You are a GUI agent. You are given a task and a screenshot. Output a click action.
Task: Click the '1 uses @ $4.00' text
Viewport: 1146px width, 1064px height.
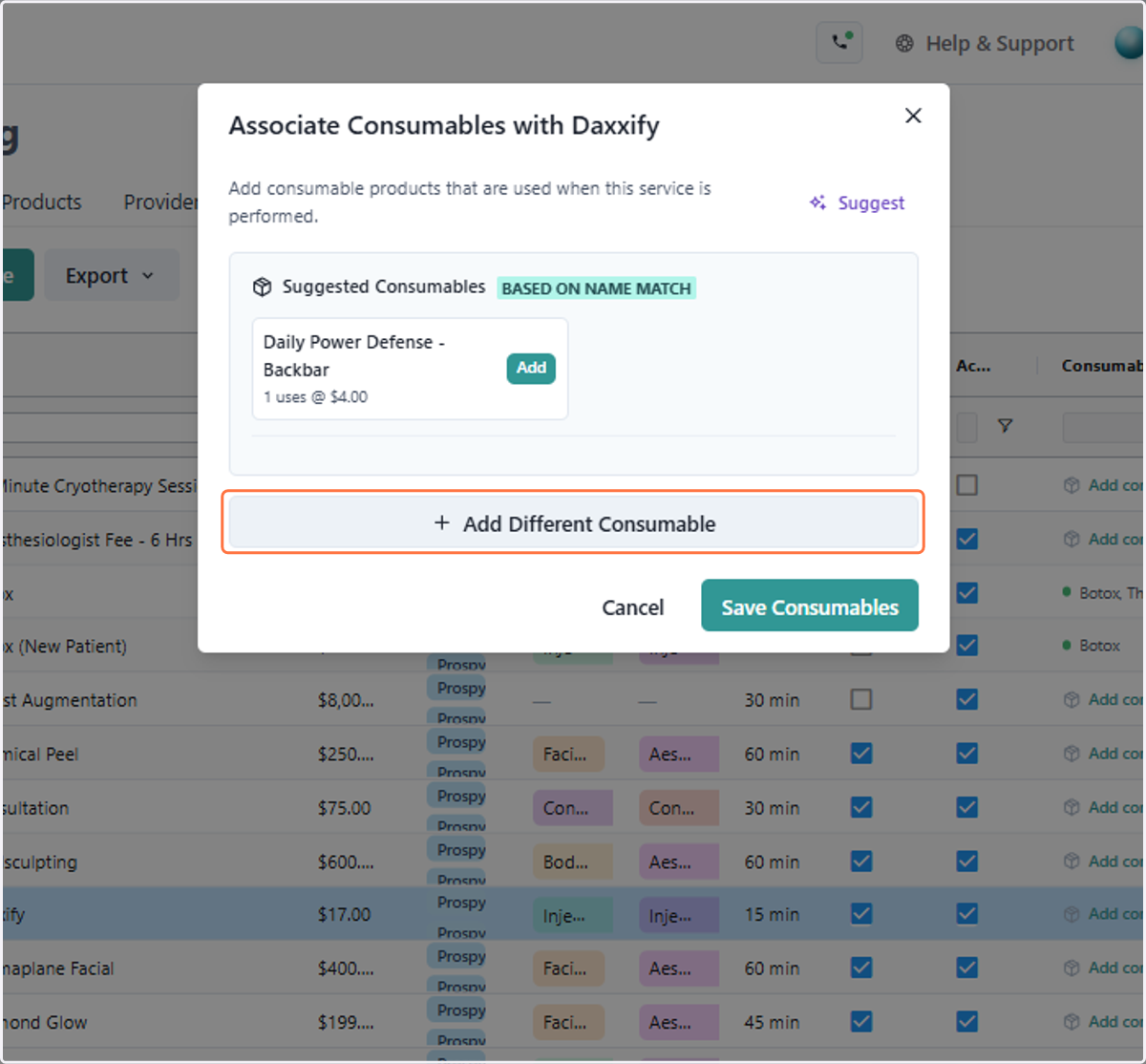coord(315,397)
